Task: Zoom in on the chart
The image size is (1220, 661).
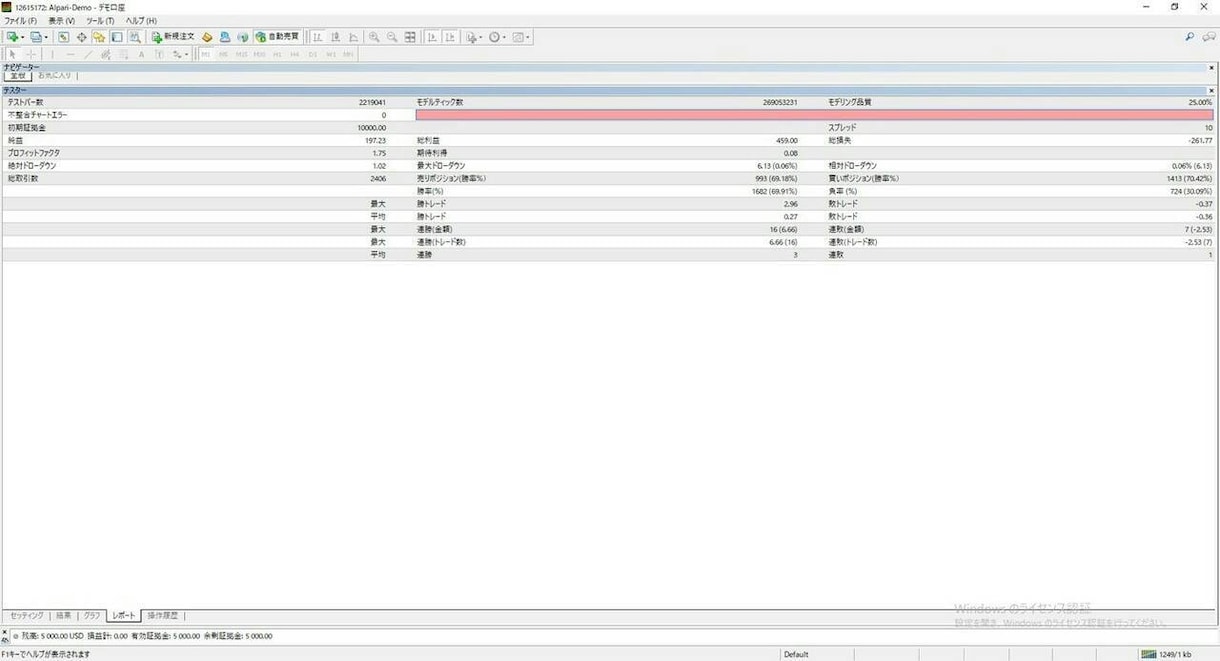Action: click(x=374, y=37)
